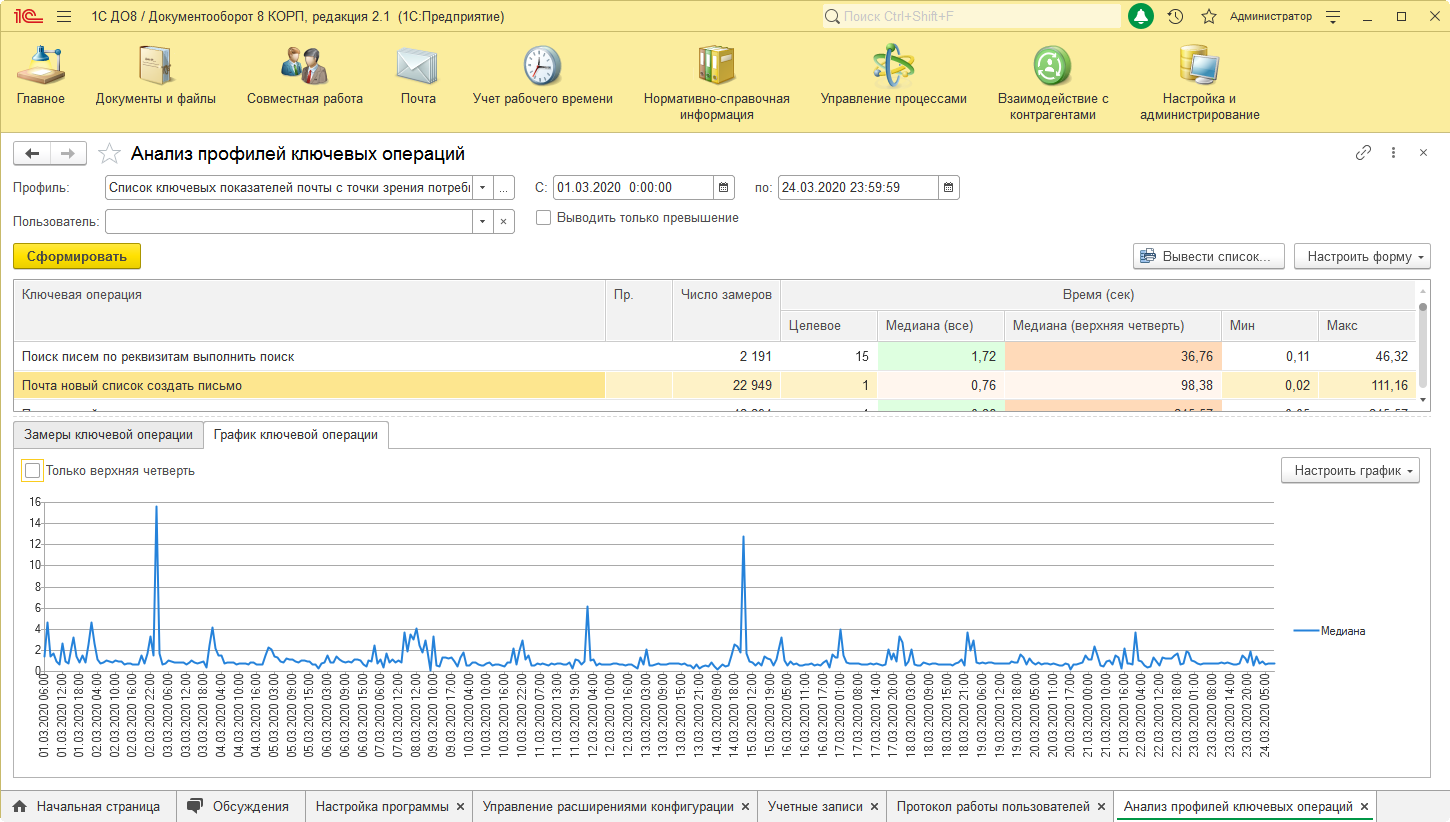
Task: Enable Выводить только превышение checkbox
Action: click(x=544, y=217)
